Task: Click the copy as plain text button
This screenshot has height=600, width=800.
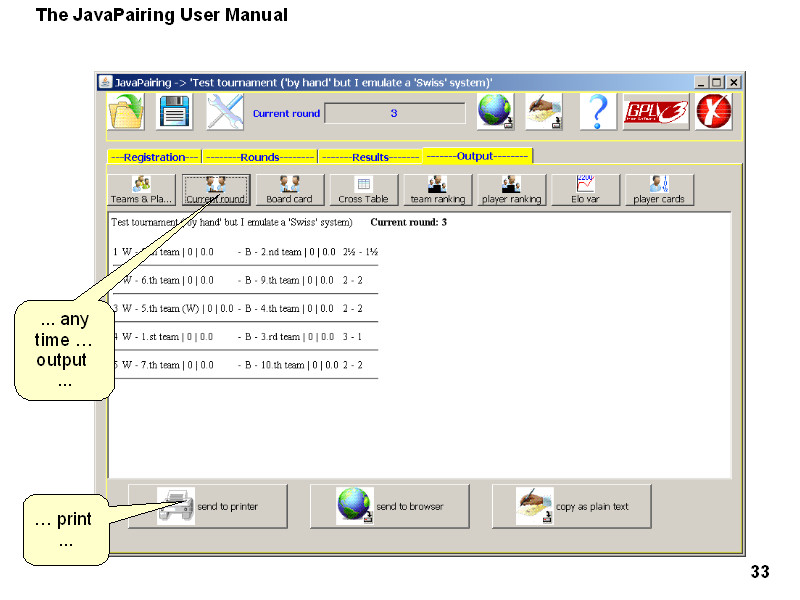Action: [572, 506]
